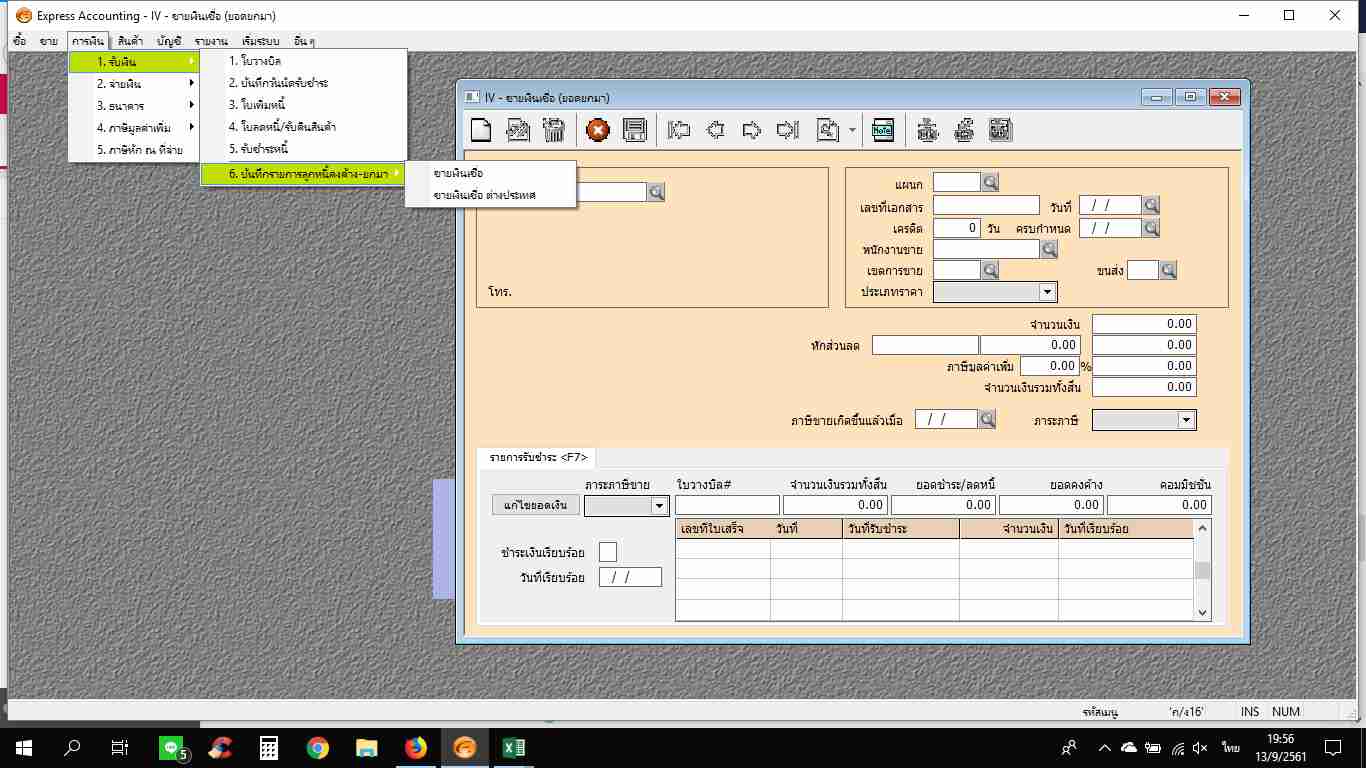Open the ภาระภาษี dropdown
Viewport: 1366px width, 768px height.
(x=1187, y=421)
